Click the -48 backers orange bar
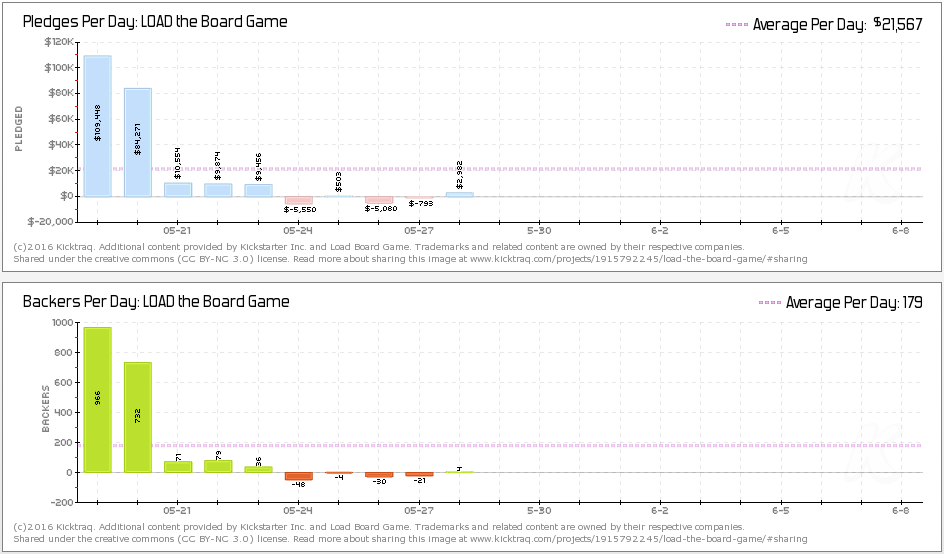The width and height of the screenshot is (944, 554). (299, 476)
